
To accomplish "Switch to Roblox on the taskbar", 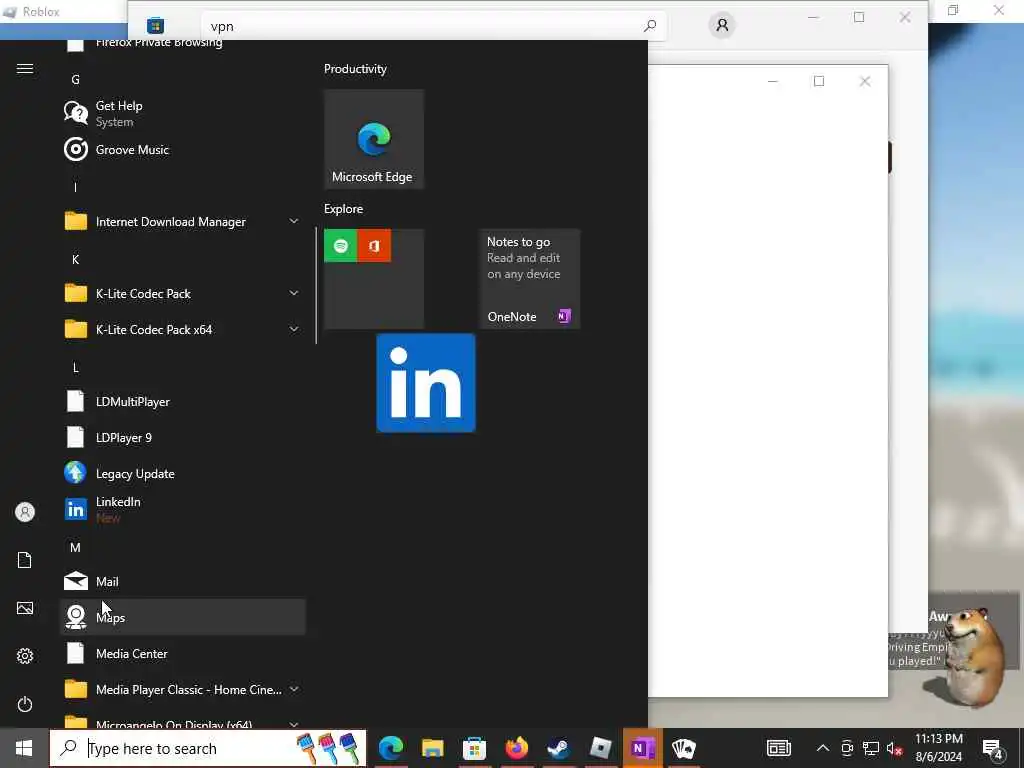I will pos(600,748).
